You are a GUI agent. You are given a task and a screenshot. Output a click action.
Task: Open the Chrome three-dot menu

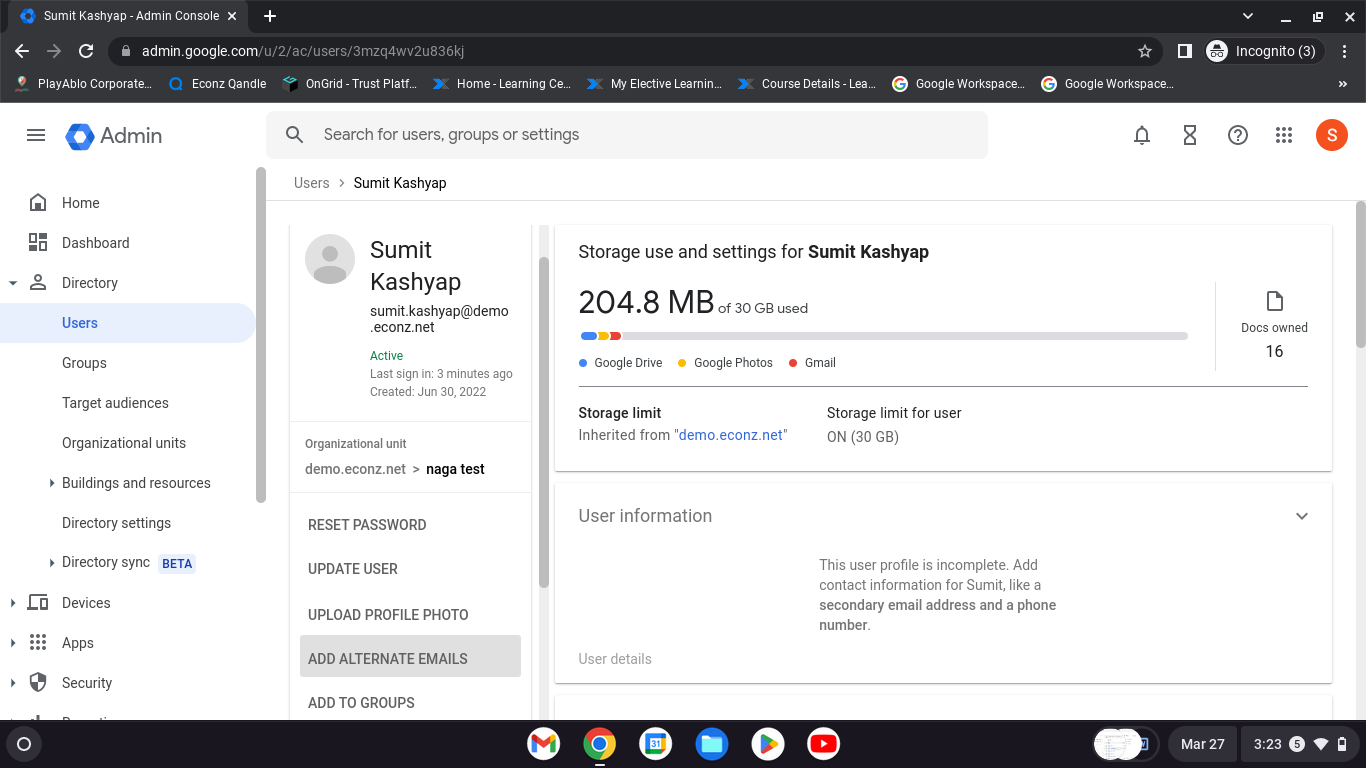click(x=1345, y=51)
